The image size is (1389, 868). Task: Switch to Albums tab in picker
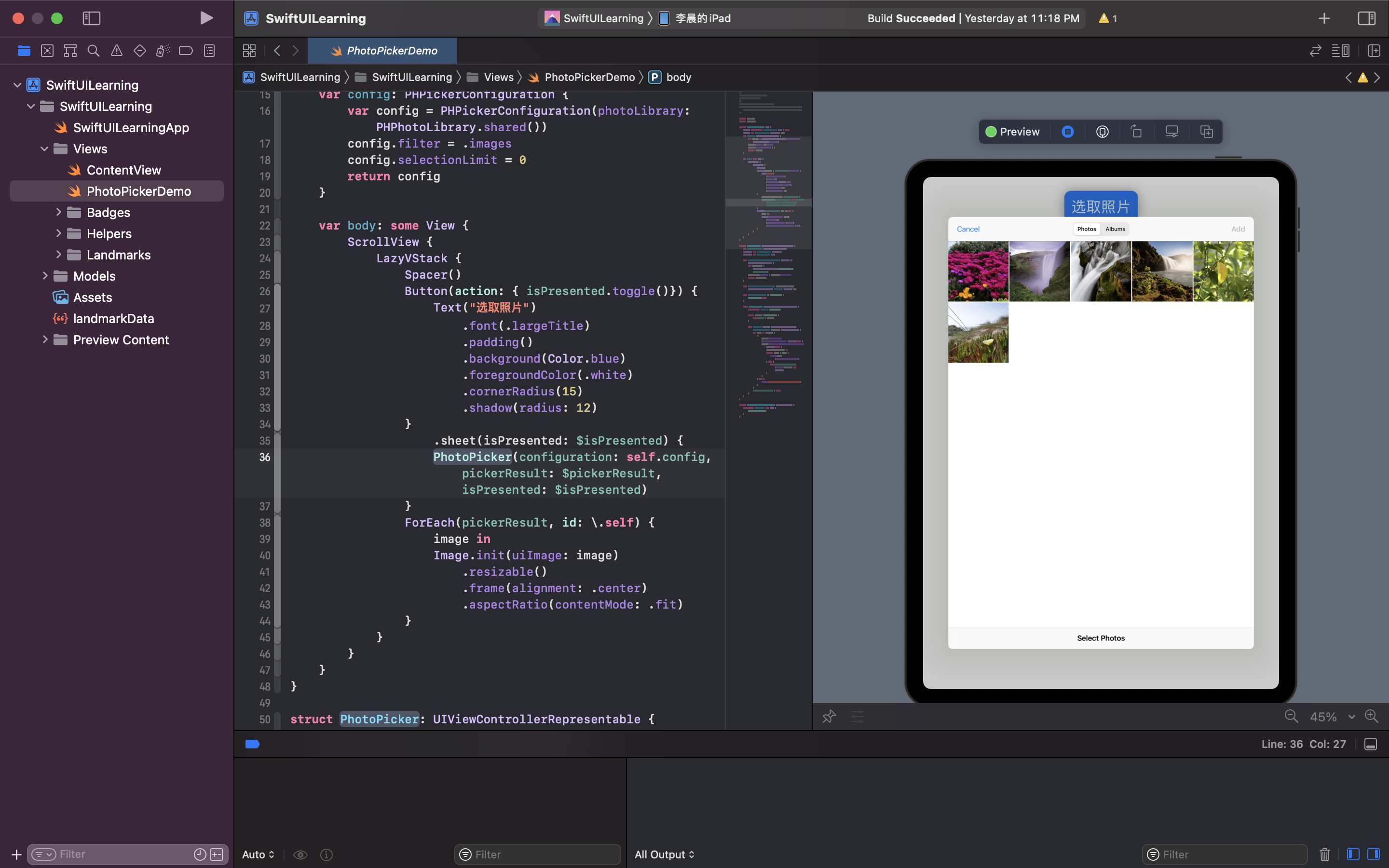(x=1115, y=229)
